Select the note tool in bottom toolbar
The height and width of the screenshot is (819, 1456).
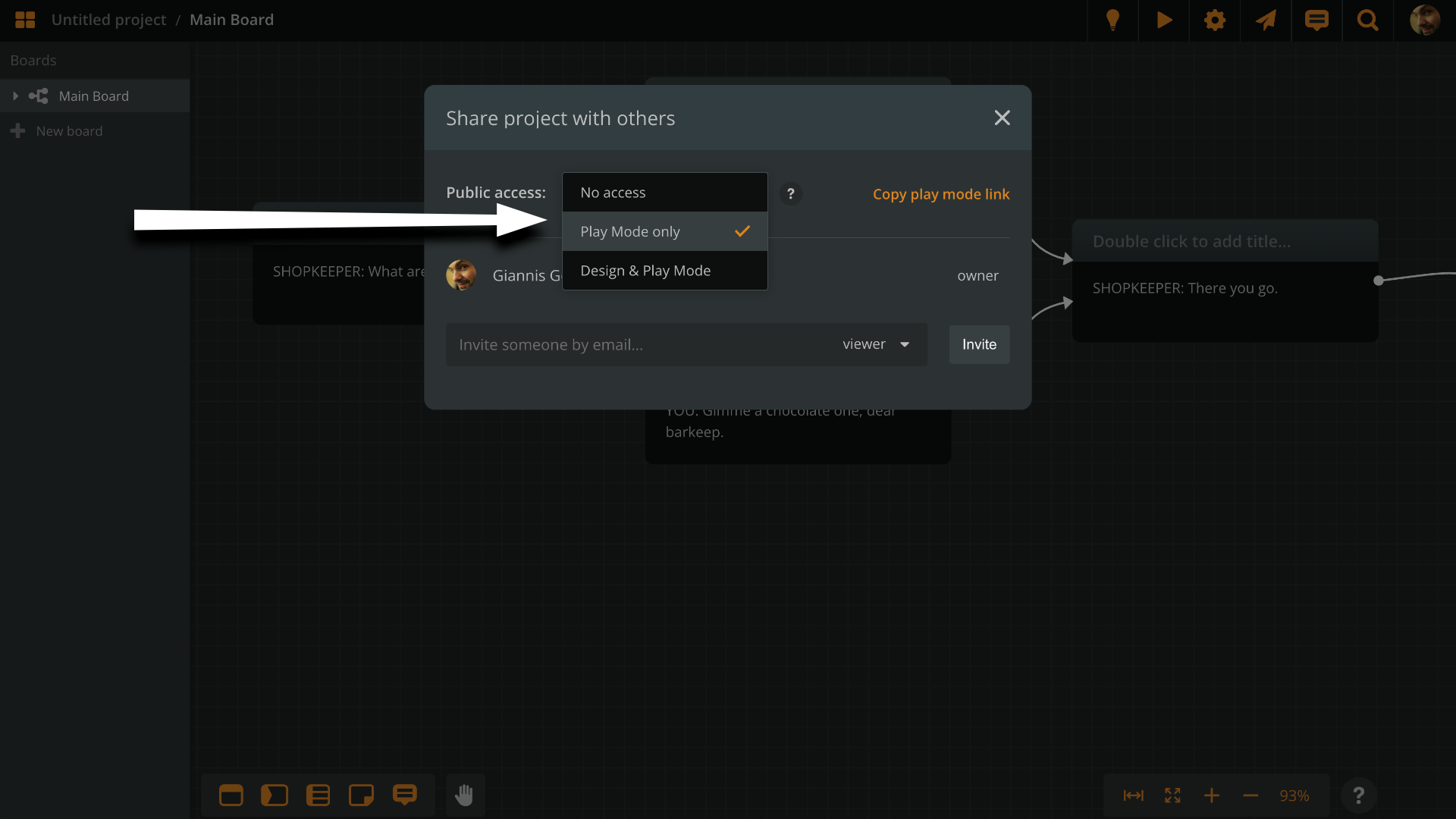click(x=361, y=795)
